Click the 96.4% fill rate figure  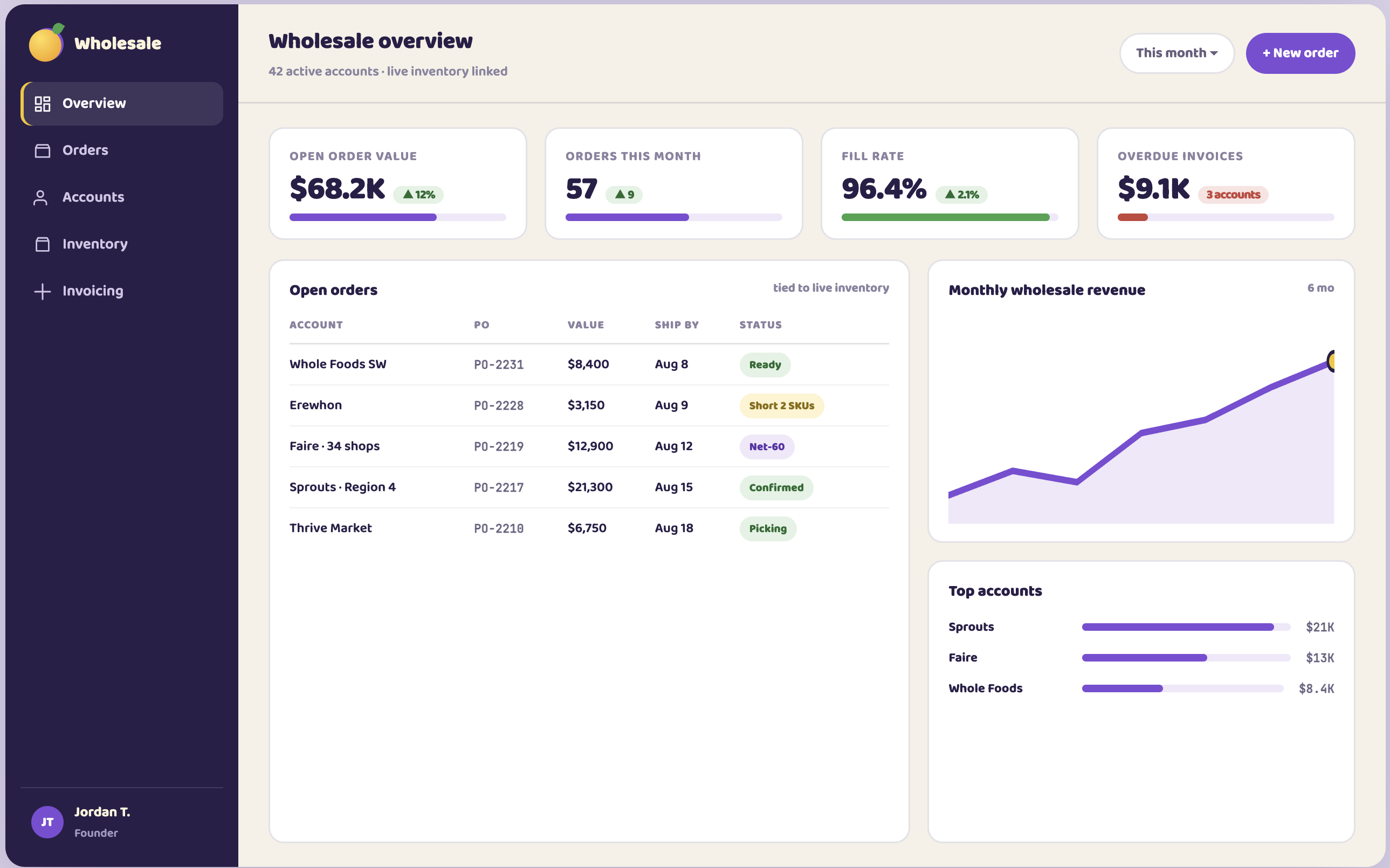point(884,188)
